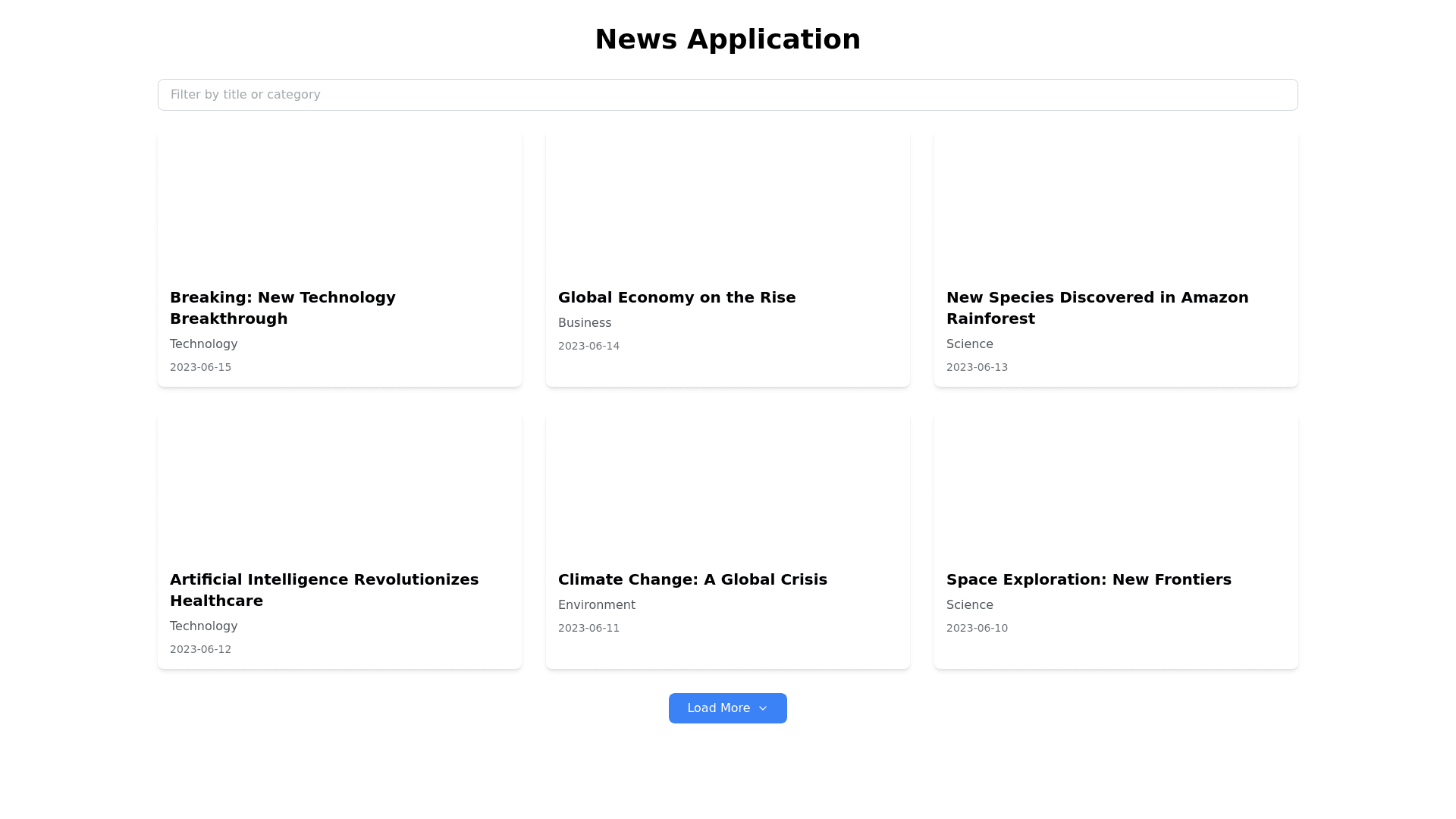Open 'Space Exploration: New Frontiers' headline
The height and width of the screenshot is (819, 1456).
click(1088, 579)
